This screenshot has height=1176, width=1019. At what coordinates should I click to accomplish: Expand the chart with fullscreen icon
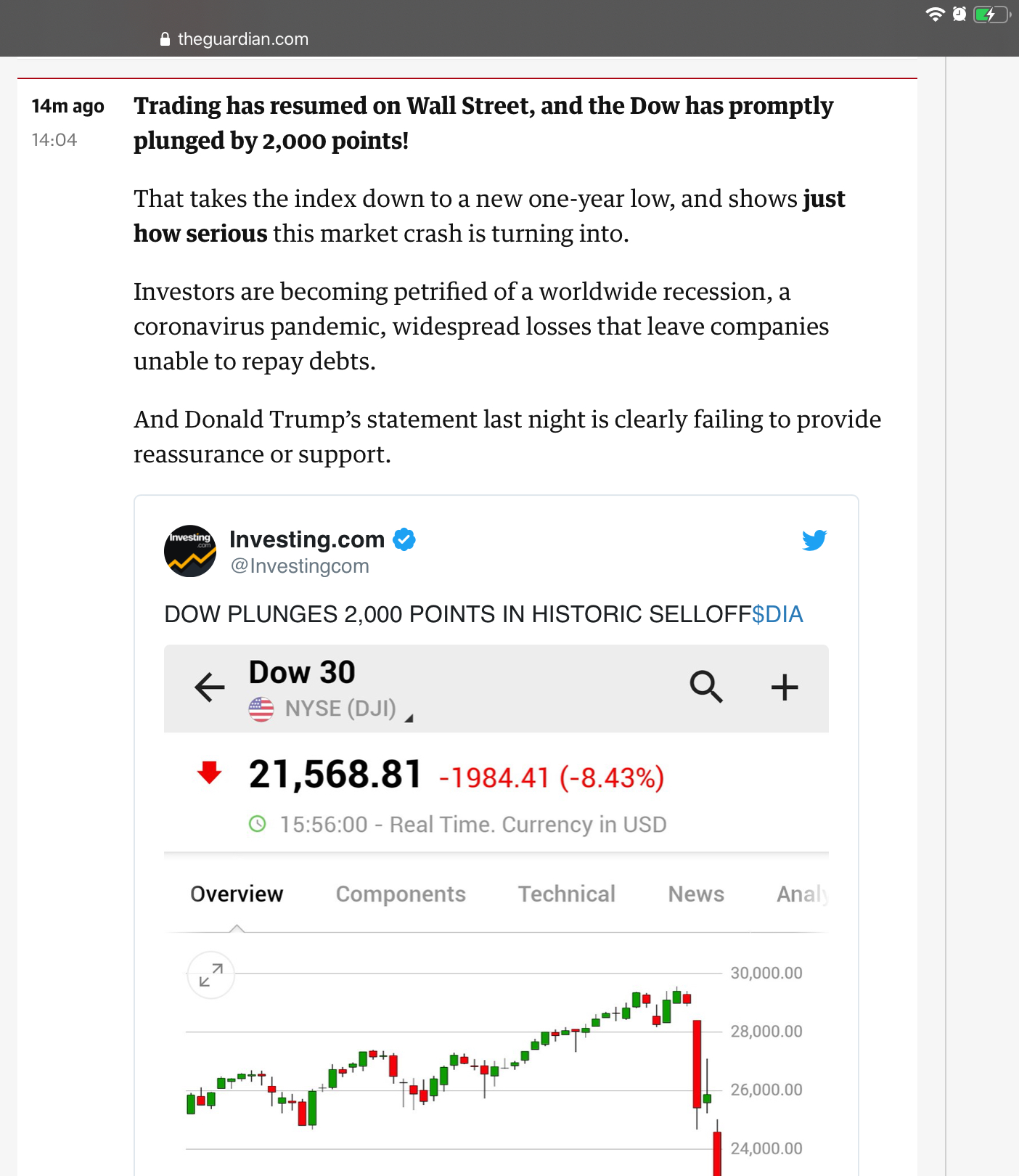(210, 975)
